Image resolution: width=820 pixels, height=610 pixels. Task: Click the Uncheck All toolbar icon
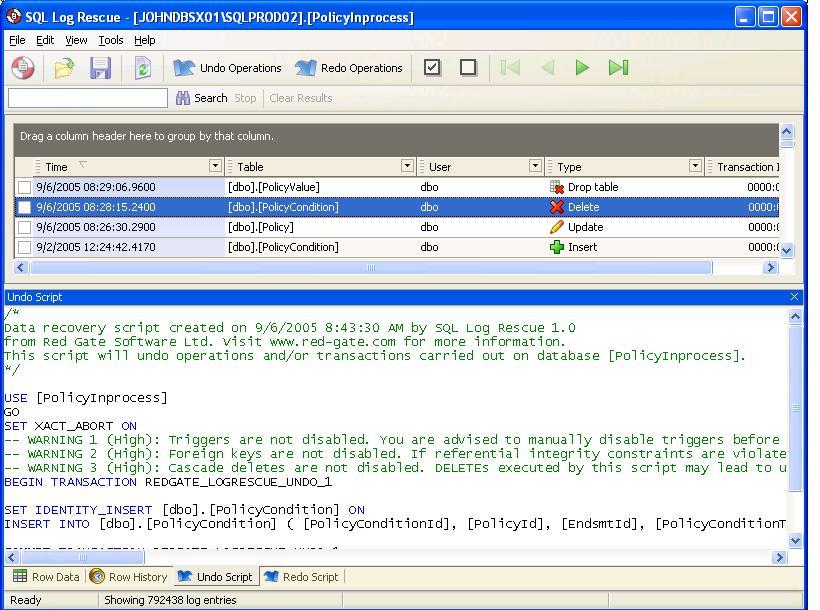click(468, 68)
